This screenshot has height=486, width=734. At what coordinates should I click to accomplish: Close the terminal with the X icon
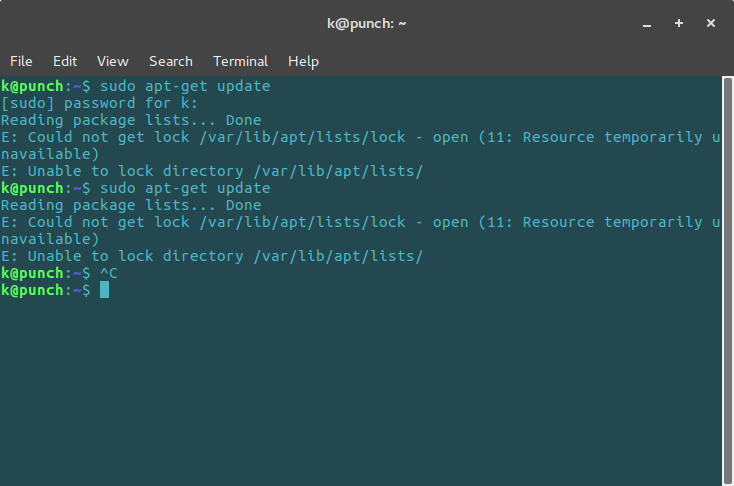tap(711, 23)
